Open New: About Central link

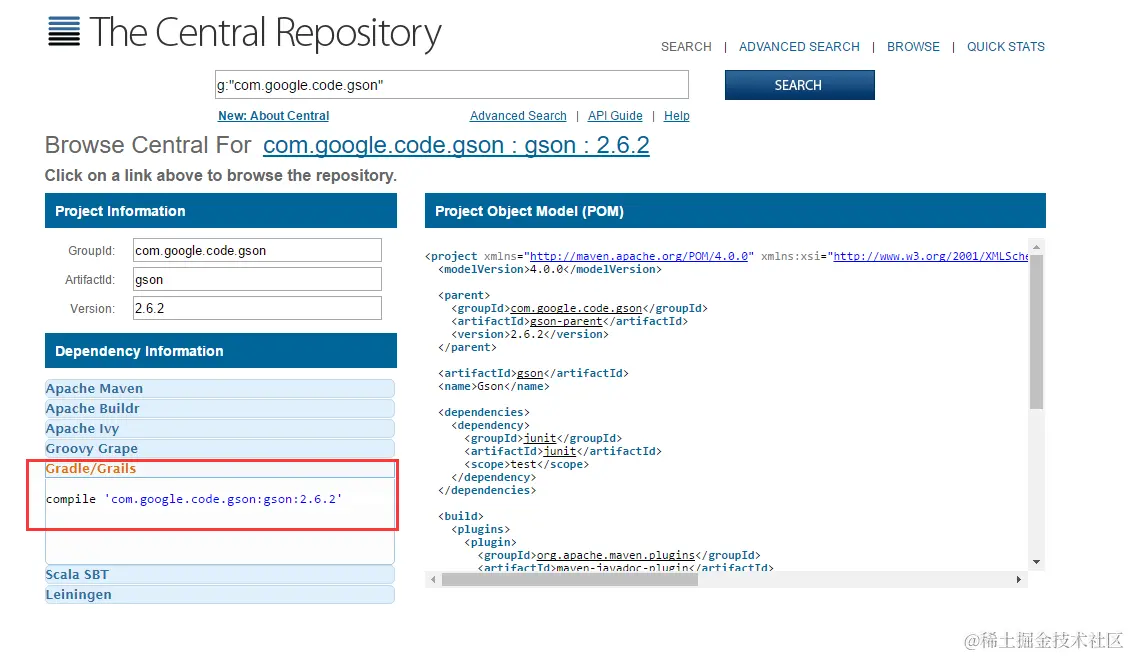tap(273, 116)
